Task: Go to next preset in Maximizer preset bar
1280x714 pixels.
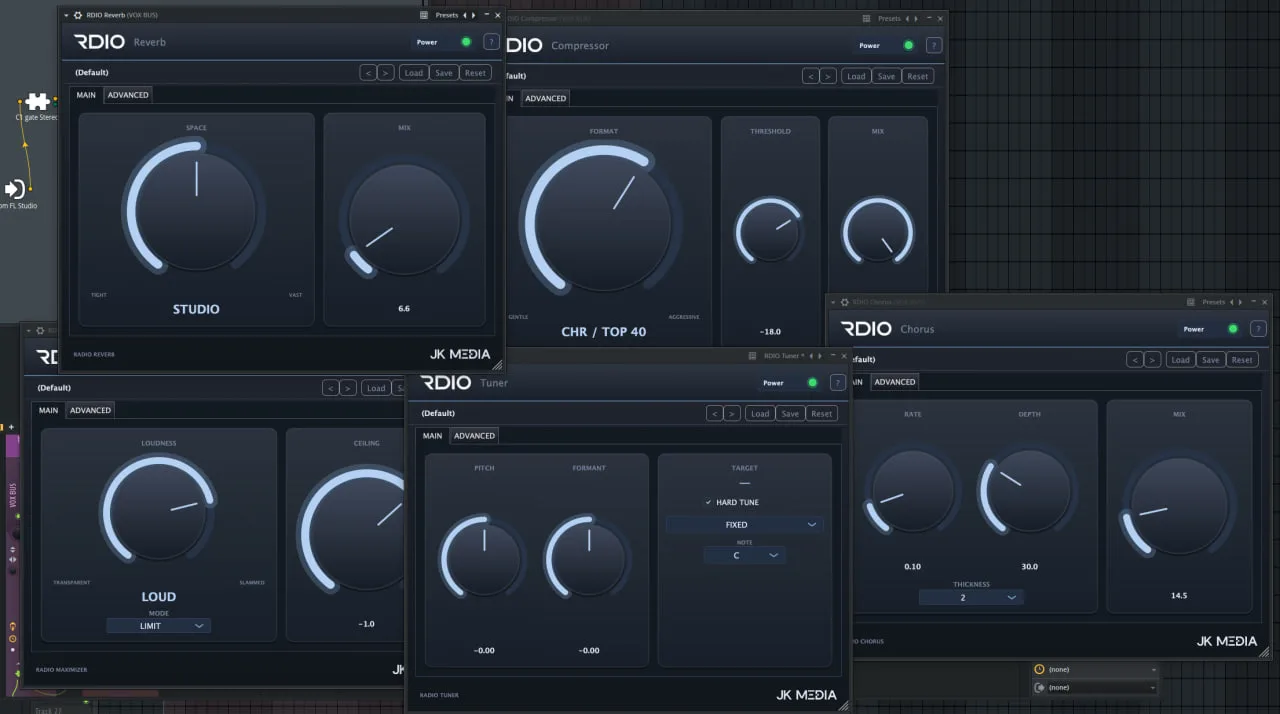Action: tap(348, 388)
